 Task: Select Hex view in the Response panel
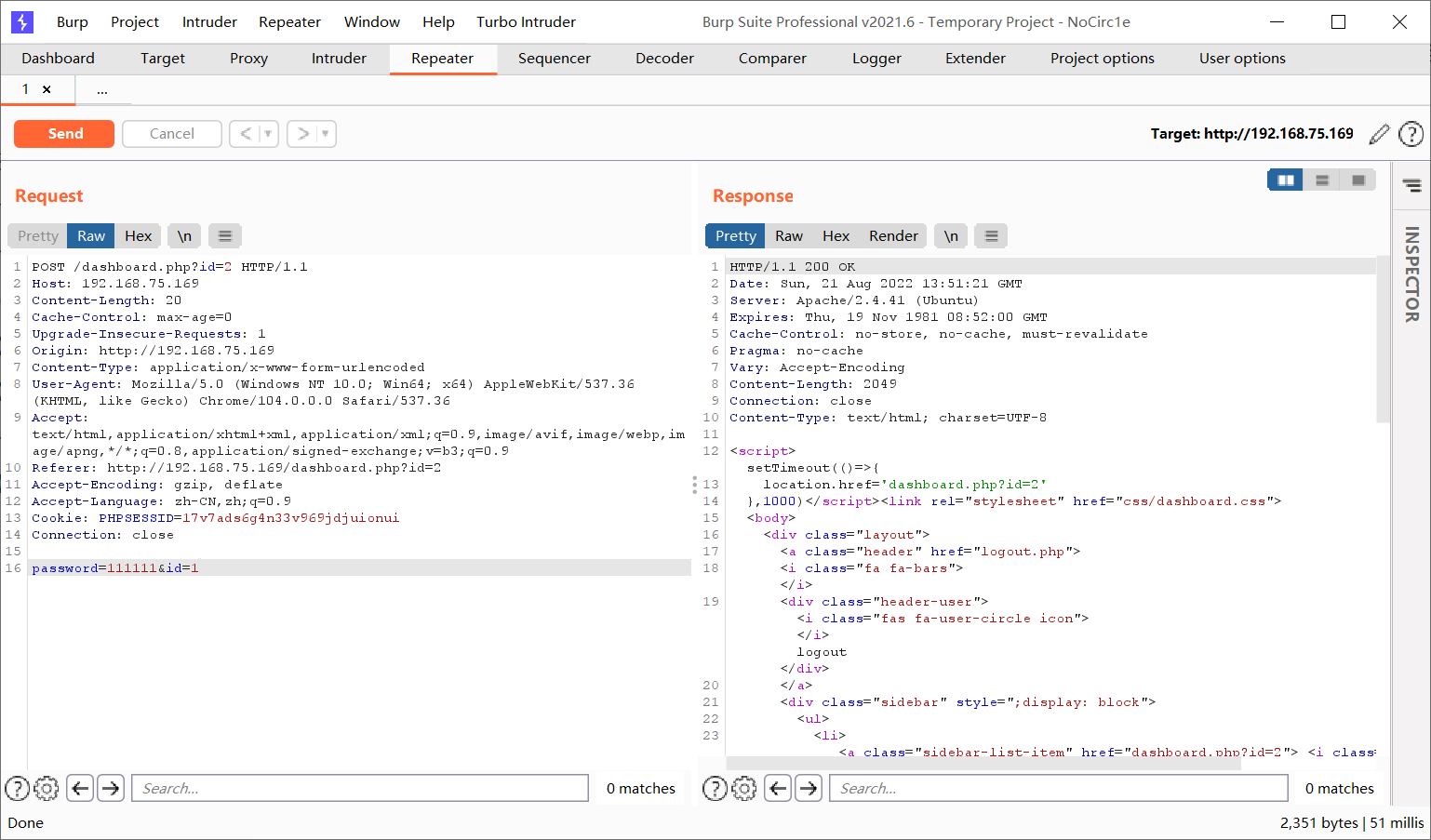[x=836, y=236]
